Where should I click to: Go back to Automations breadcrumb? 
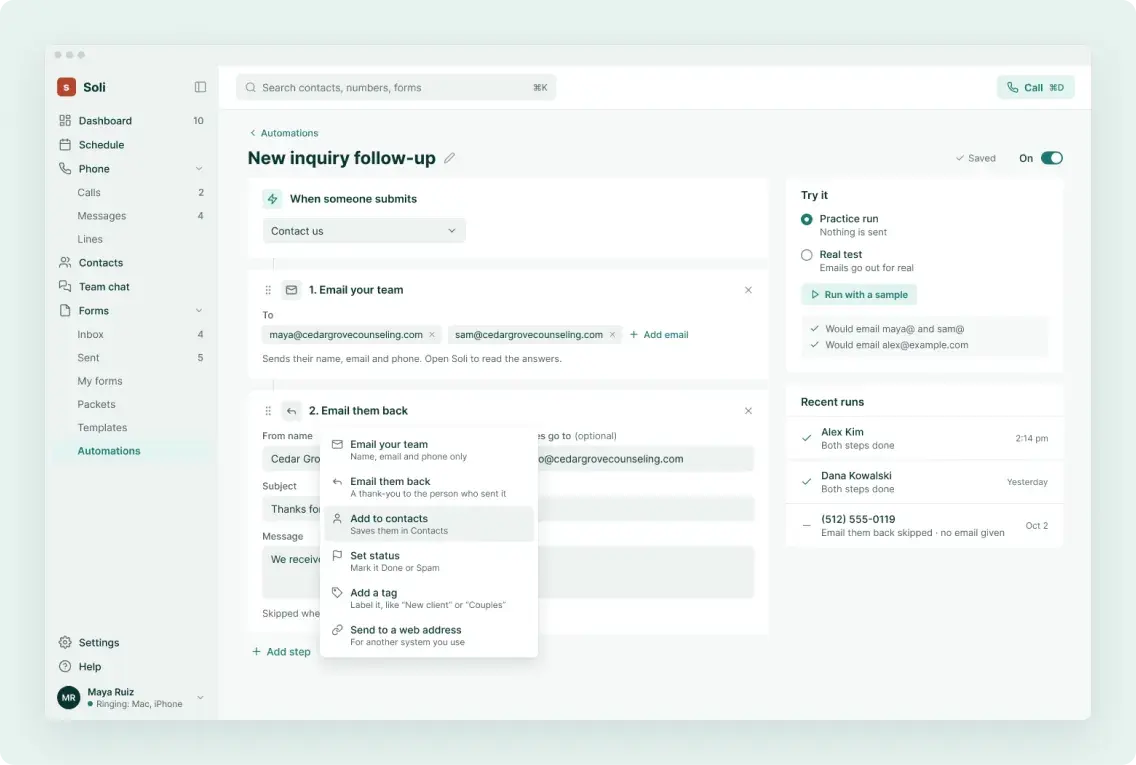pyautogui.click(x=289, y=133)
